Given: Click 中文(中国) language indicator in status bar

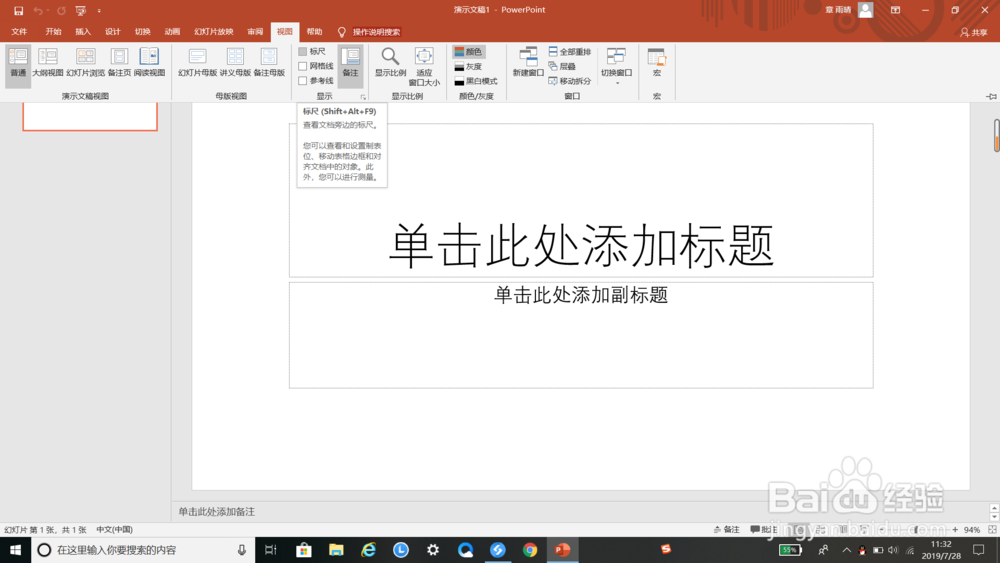Looking at the screenshot, I should coord(114,529).
